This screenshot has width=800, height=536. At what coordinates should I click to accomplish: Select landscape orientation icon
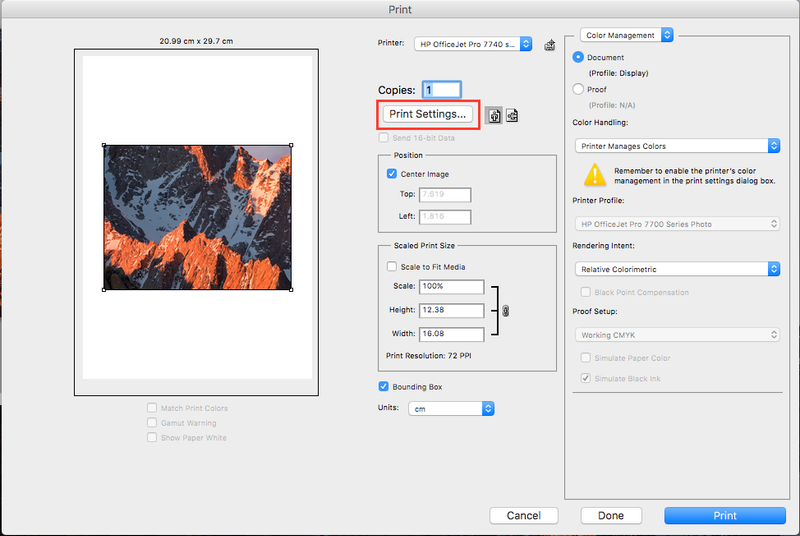coord(512,115)
